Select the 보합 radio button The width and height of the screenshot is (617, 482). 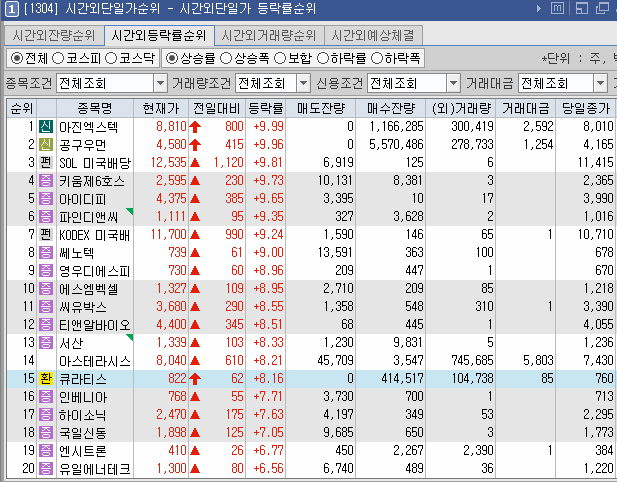pos(280,59)
